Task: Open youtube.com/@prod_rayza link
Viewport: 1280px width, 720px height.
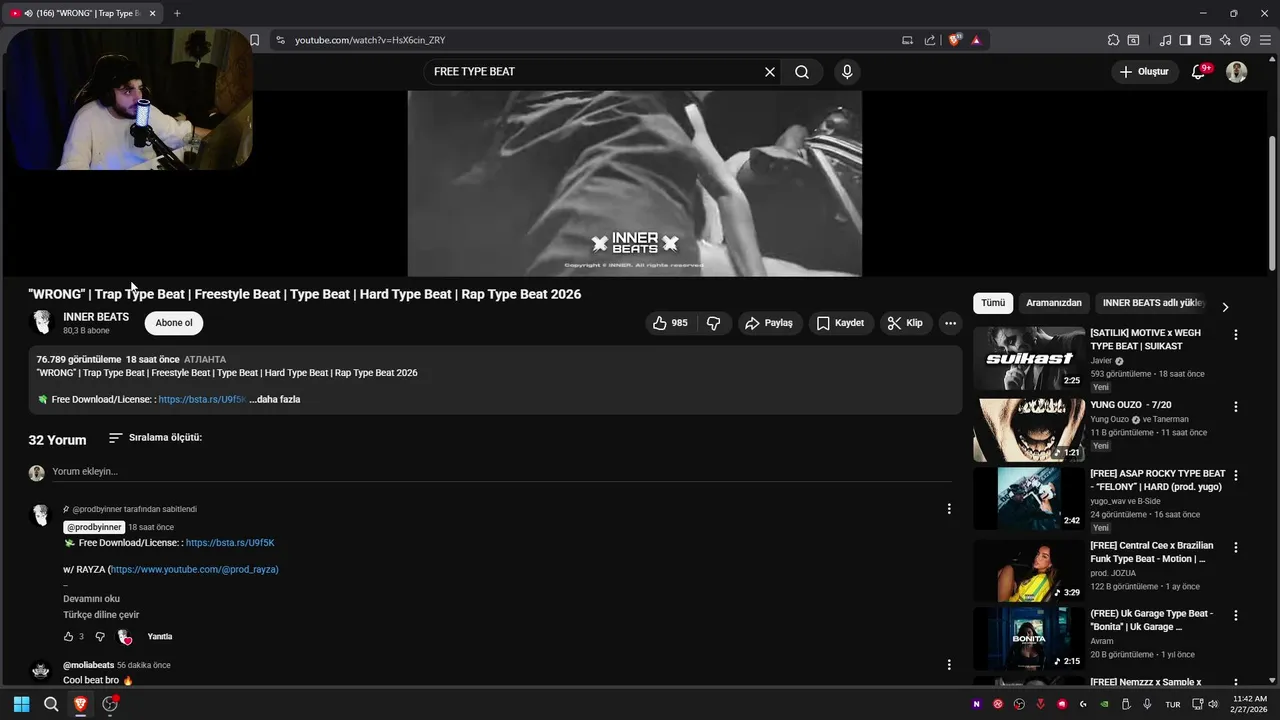Action: click(195, 569)
